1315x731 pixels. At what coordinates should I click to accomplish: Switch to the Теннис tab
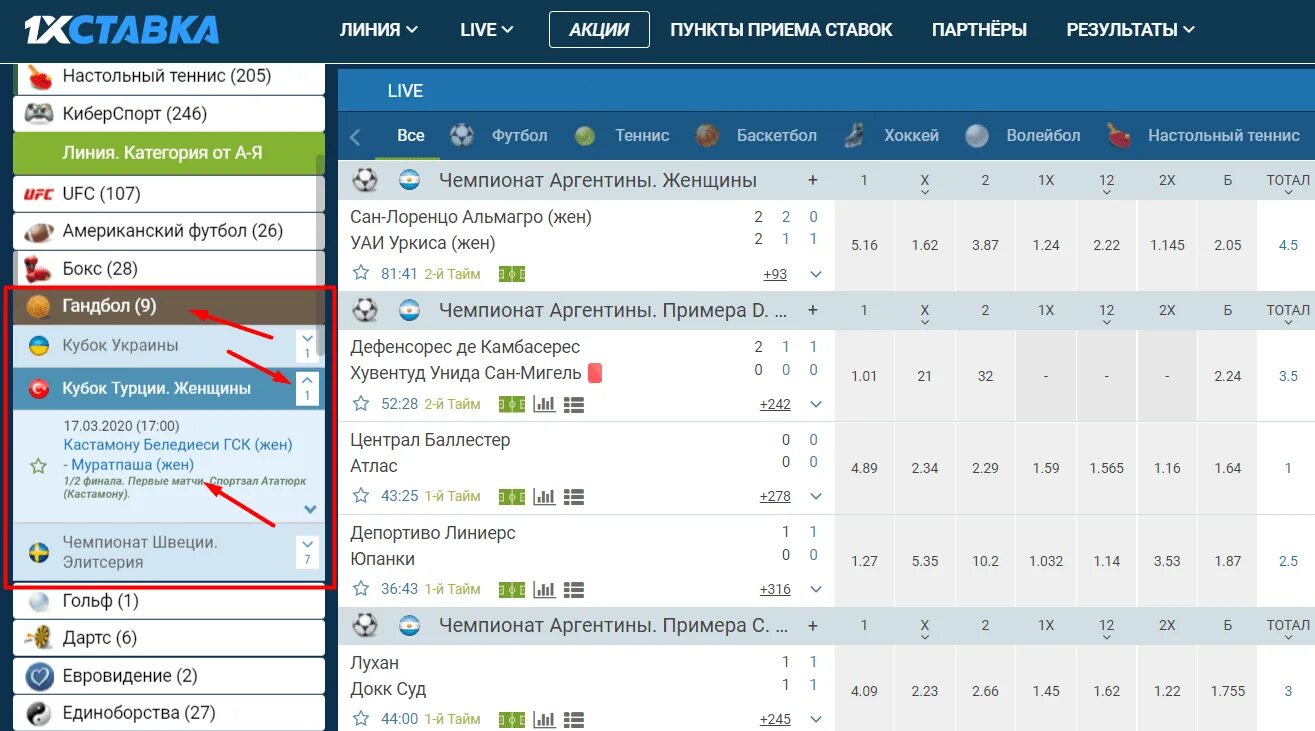(621, 136)
